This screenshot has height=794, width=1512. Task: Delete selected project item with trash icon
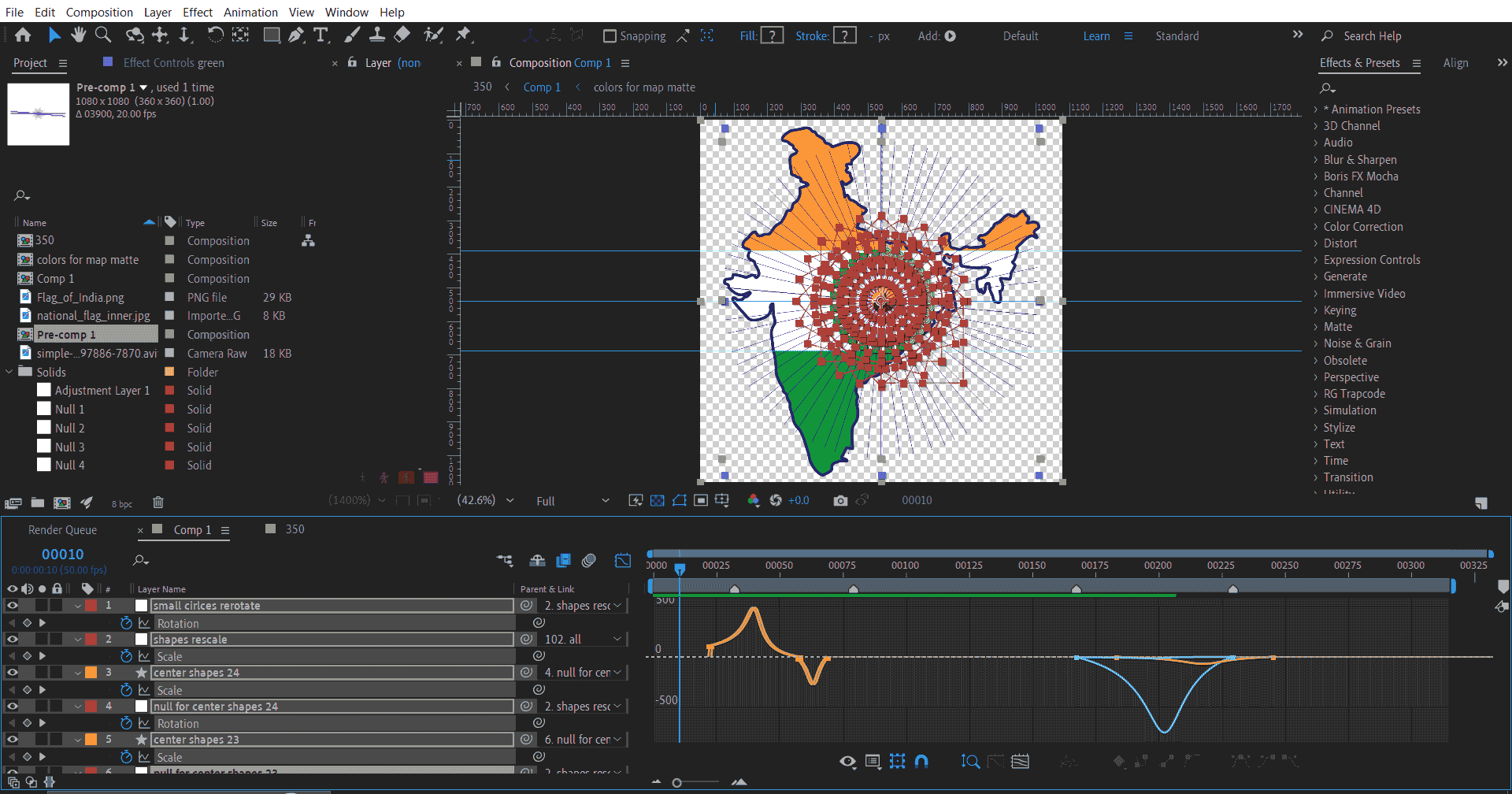pyautogui.click(x=157, y=503)
